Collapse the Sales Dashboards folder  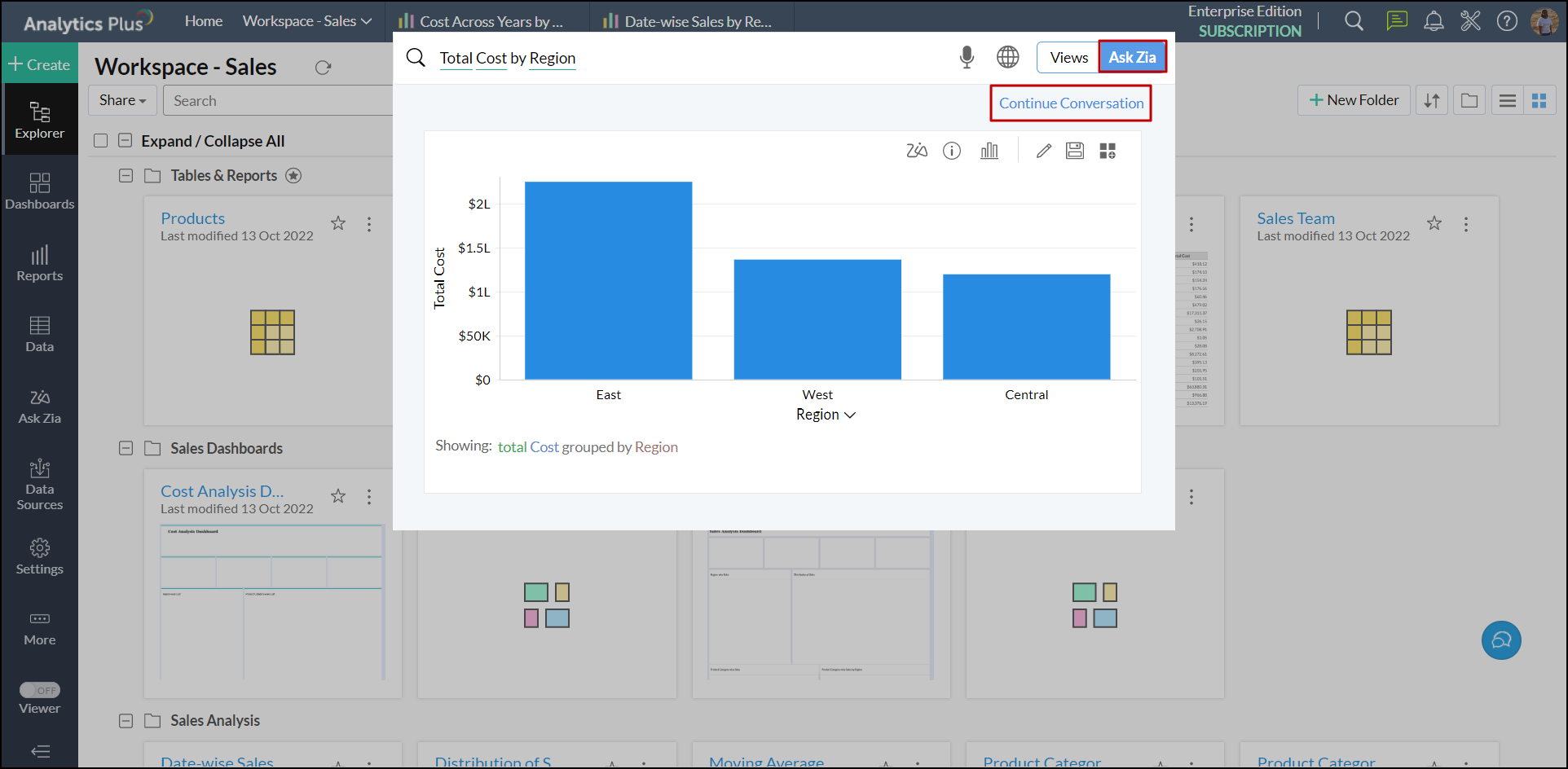[x=126, y=448]
